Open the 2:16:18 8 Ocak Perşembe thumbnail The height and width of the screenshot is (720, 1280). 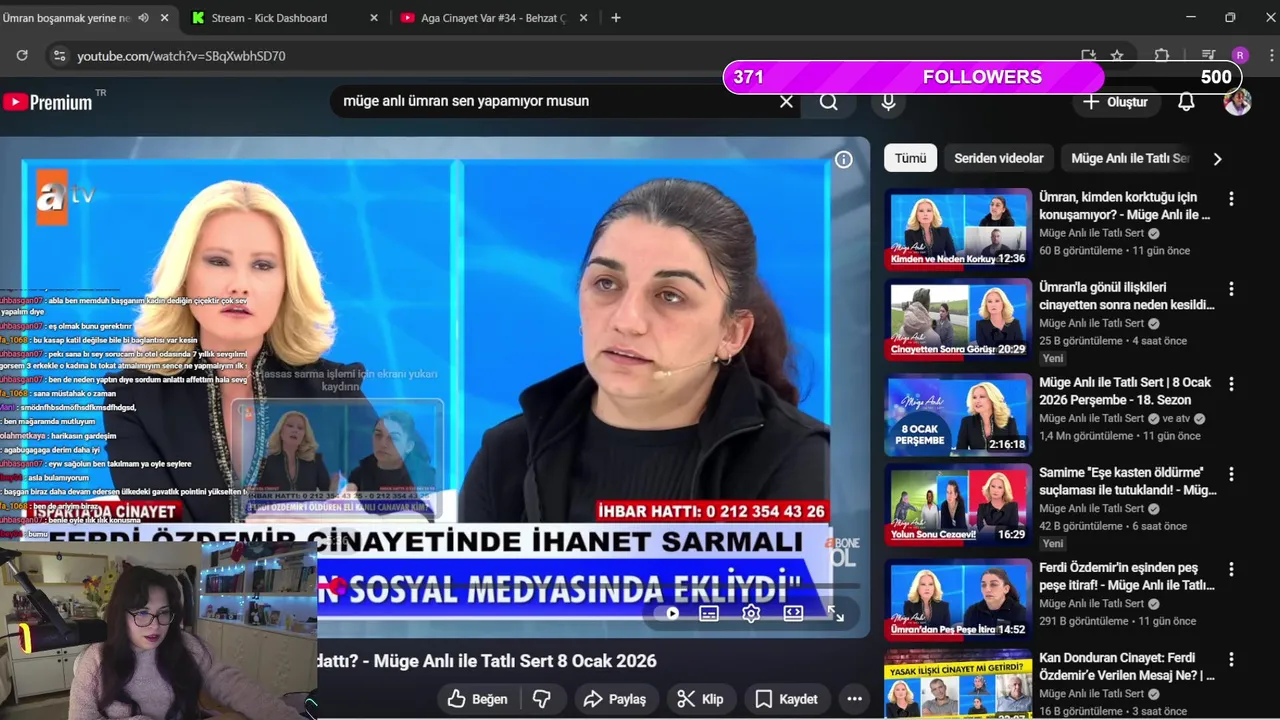coord(958,414)
